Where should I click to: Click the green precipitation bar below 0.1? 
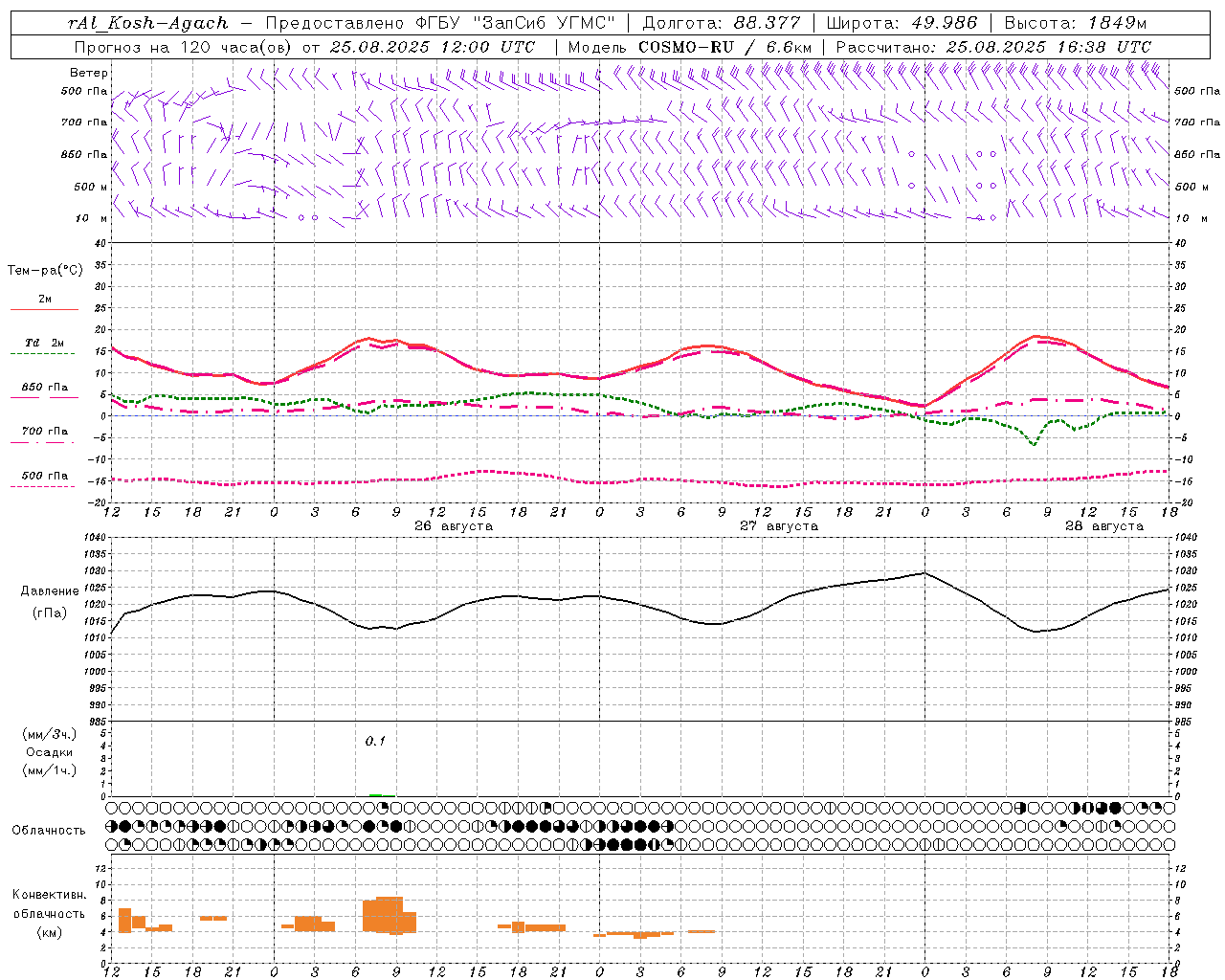376,794
